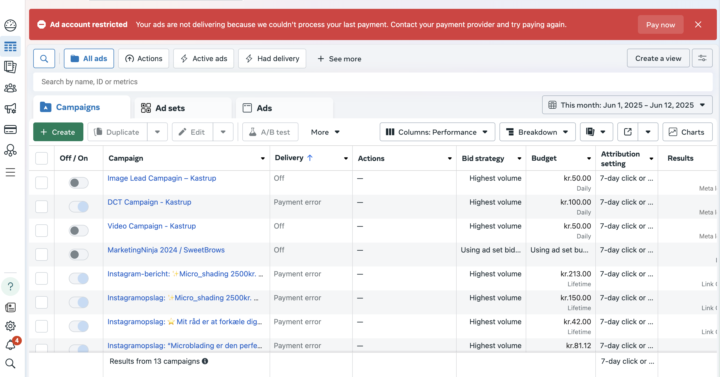Screen dimensions: 720x377
Task: Click the sort arrow beside Delivery header
Action: 310,158
